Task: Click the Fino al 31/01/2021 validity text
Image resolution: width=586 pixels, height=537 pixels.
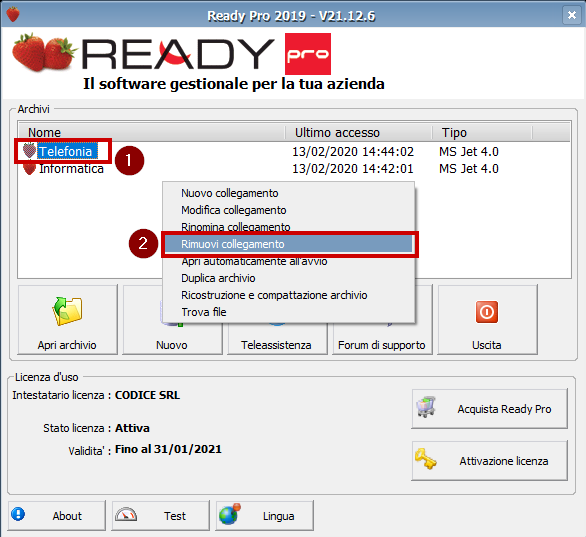Action: (168, 449)
